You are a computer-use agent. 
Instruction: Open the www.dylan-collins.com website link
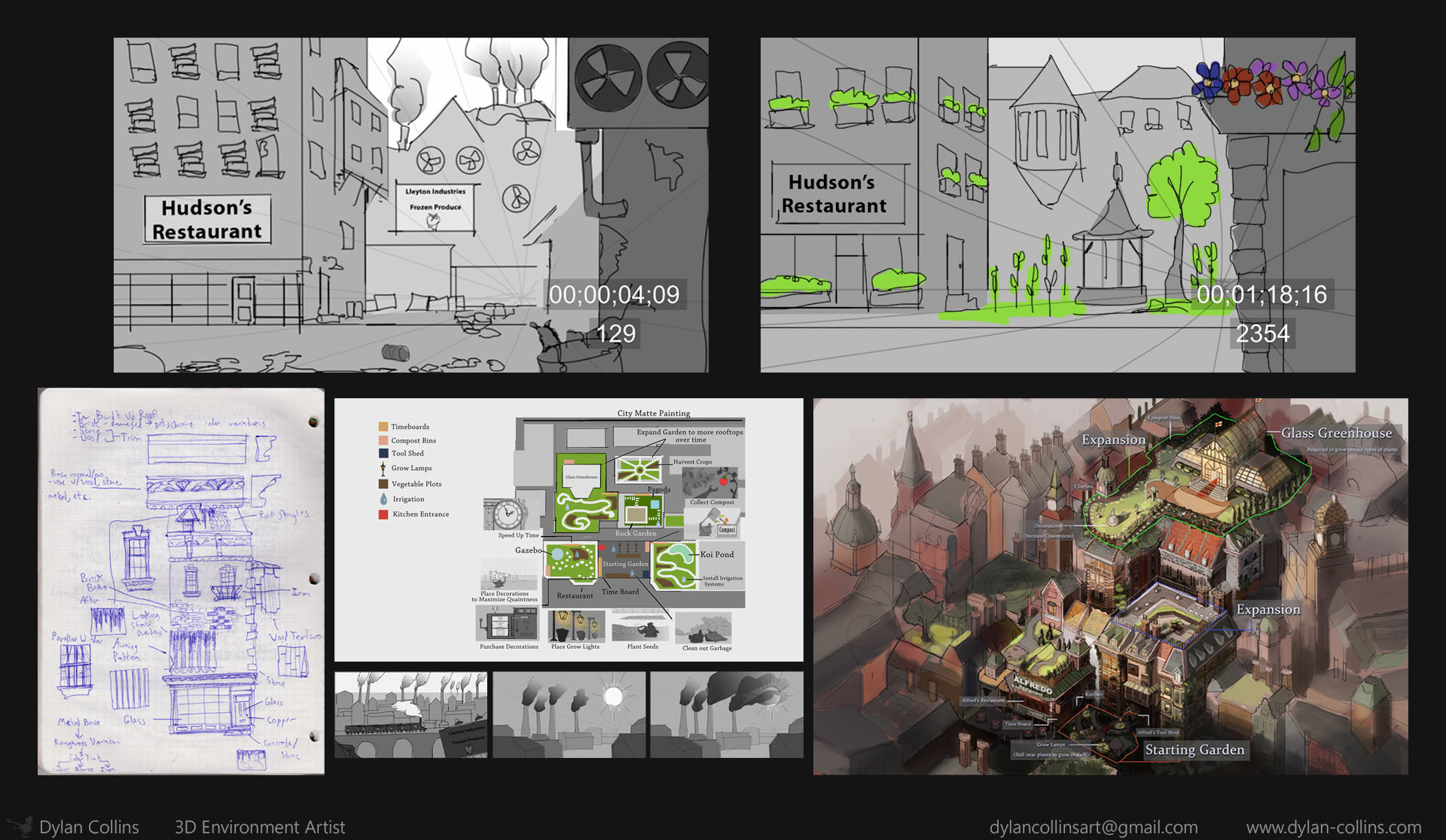pyautogui.click(x=1333, y=827)
